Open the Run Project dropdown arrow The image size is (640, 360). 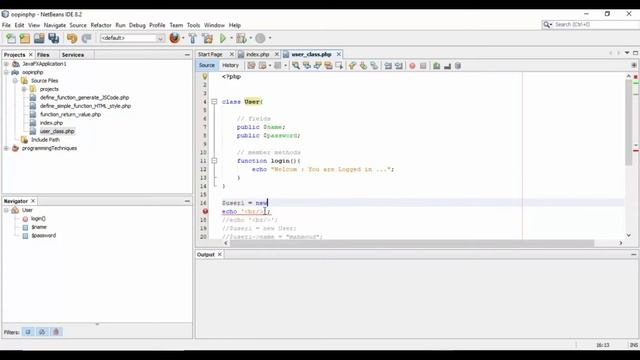(x=231, y=38)
